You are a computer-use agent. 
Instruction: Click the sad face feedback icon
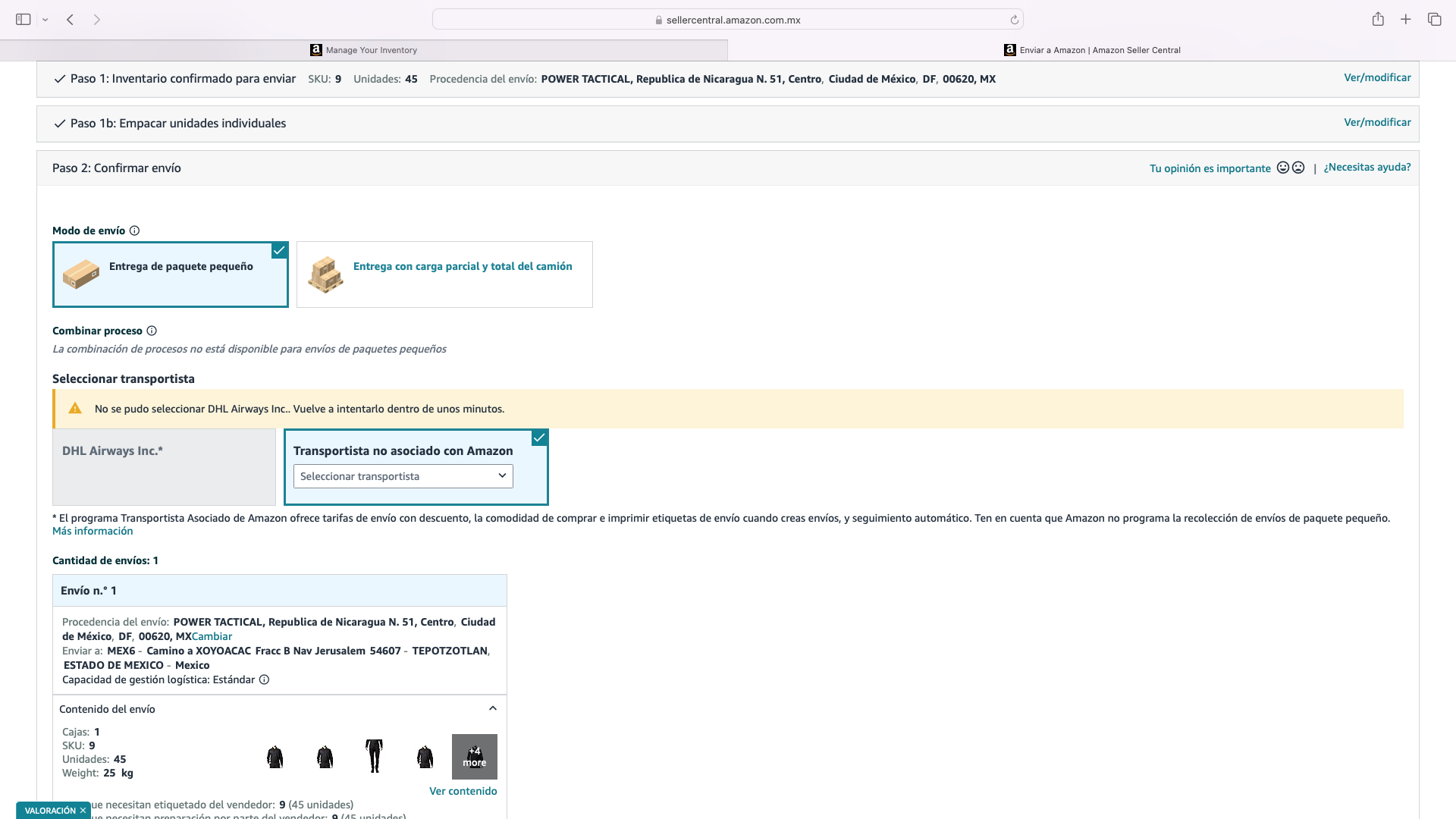tap(1298, 168)
